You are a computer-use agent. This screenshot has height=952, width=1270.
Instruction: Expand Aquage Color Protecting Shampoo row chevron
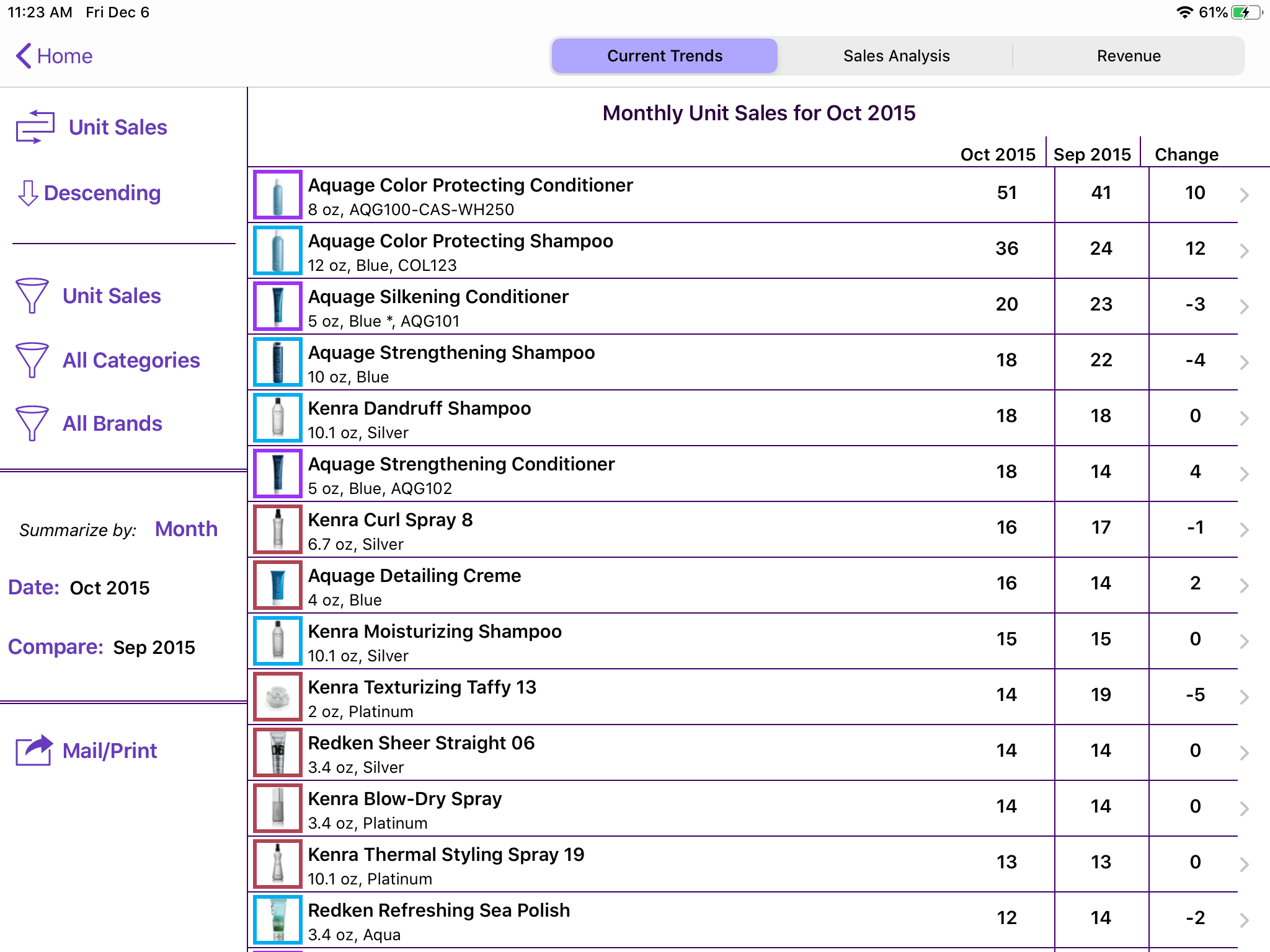pyautogui.click(x=1244, y=251)
